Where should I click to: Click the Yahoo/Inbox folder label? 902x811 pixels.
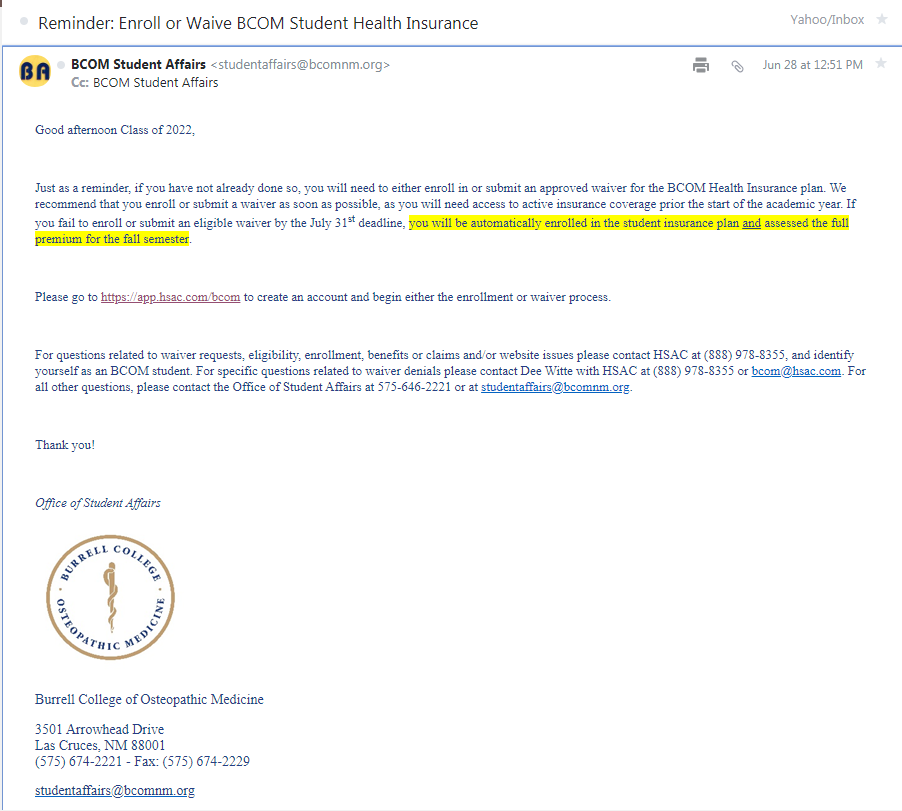coord(827,20)
